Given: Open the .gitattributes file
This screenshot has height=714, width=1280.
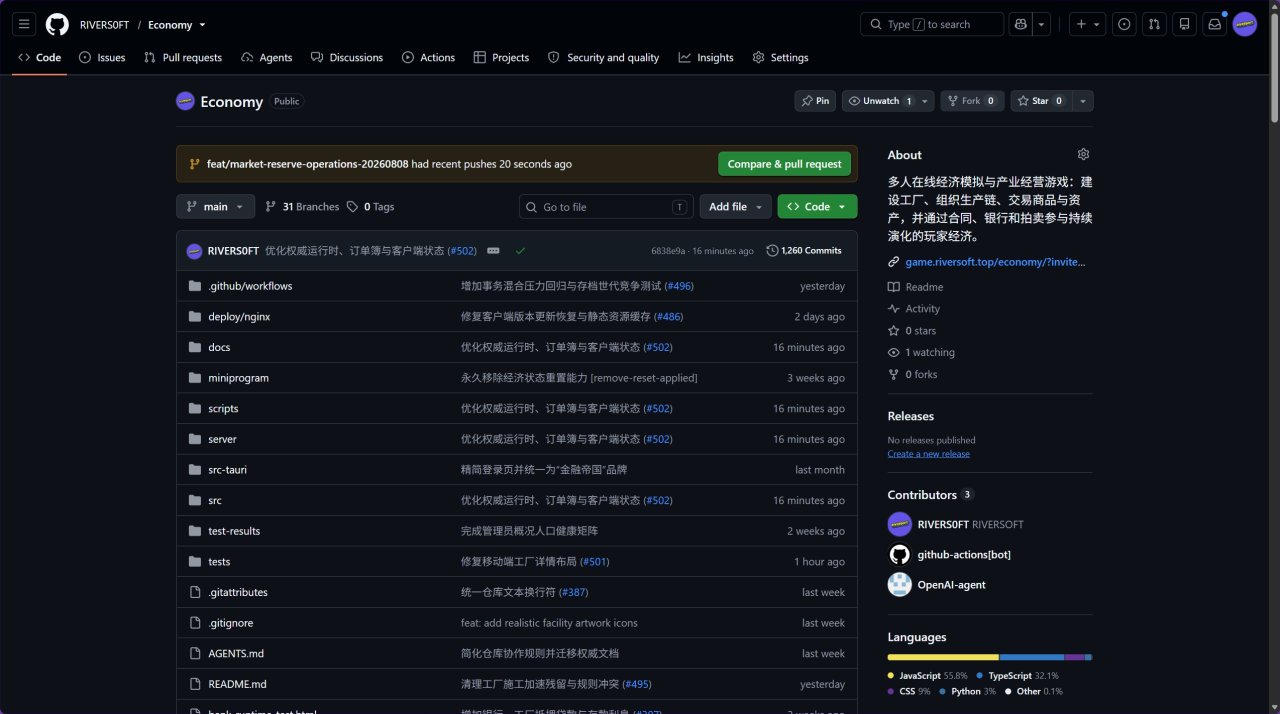Looking at the screenshot, I should coord(238,593).
